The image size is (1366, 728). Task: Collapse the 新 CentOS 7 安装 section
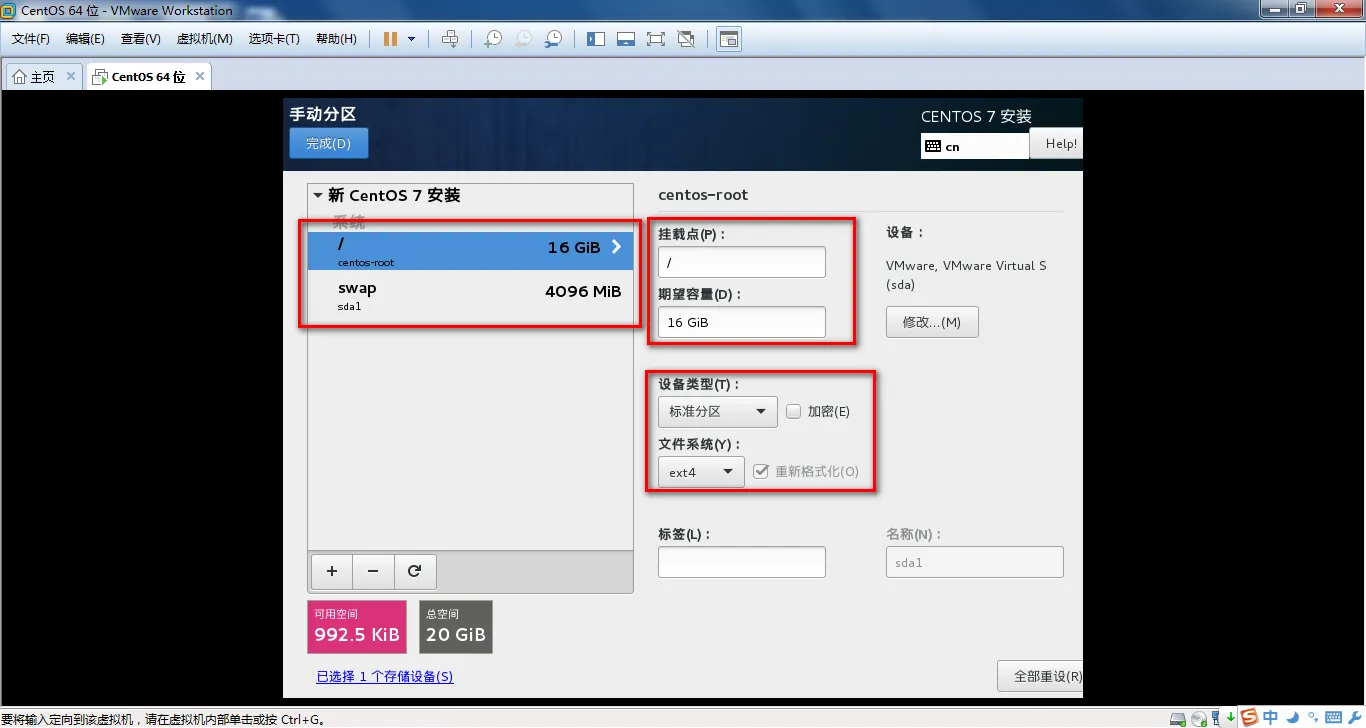pos(318,196)
